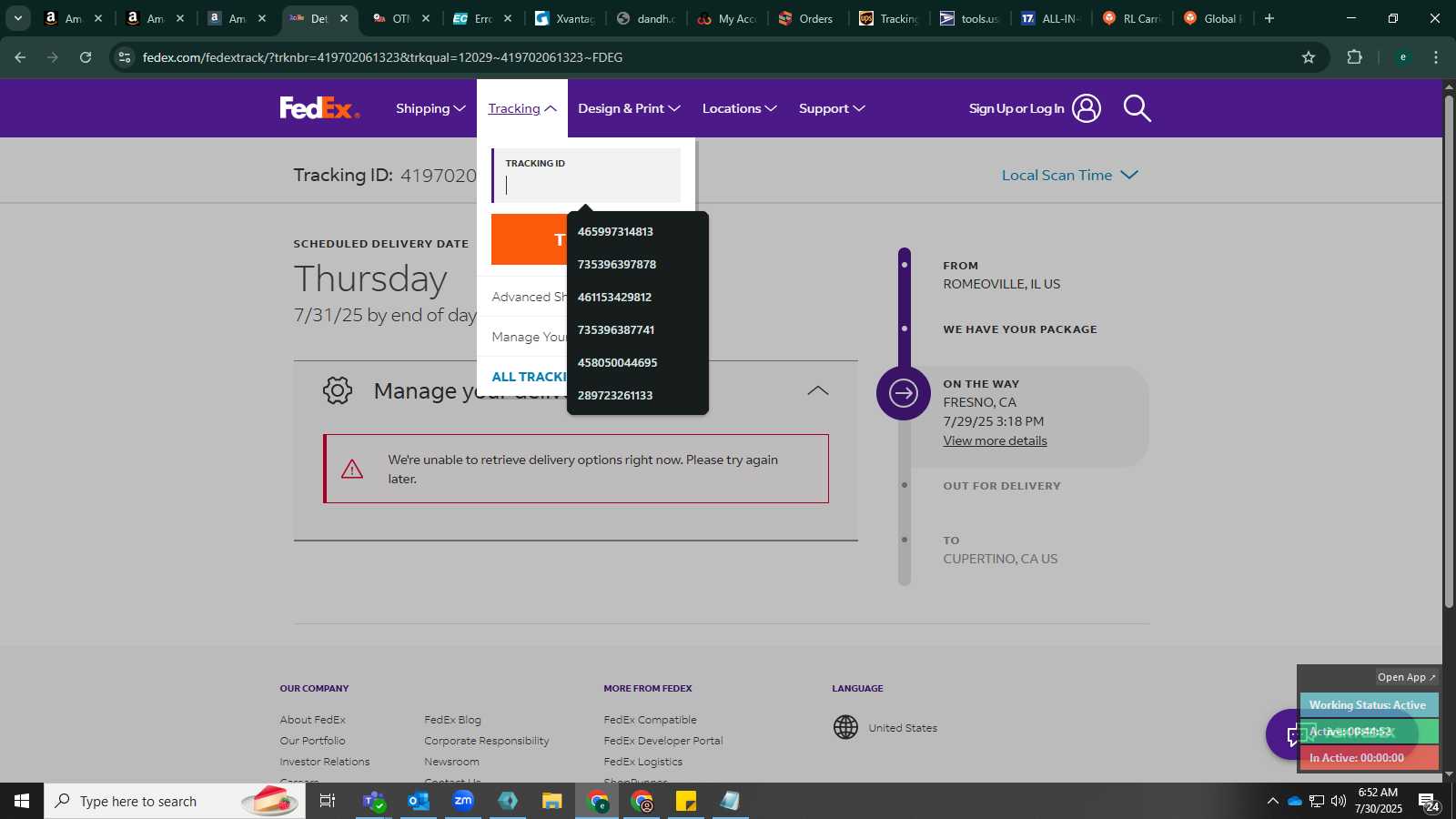The height and width of the screenshot is (819, 1456).
Task: Collapse the Manage your delivery section
Action: [818, 390]
